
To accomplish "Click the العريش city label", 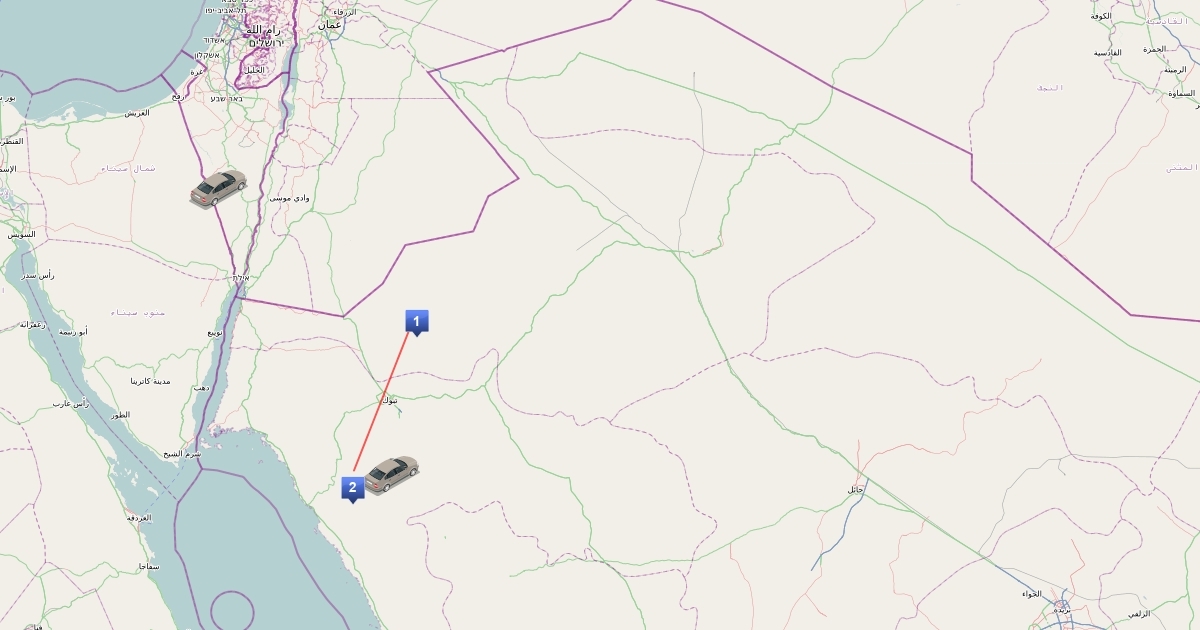I will click(x=137, y=113).
